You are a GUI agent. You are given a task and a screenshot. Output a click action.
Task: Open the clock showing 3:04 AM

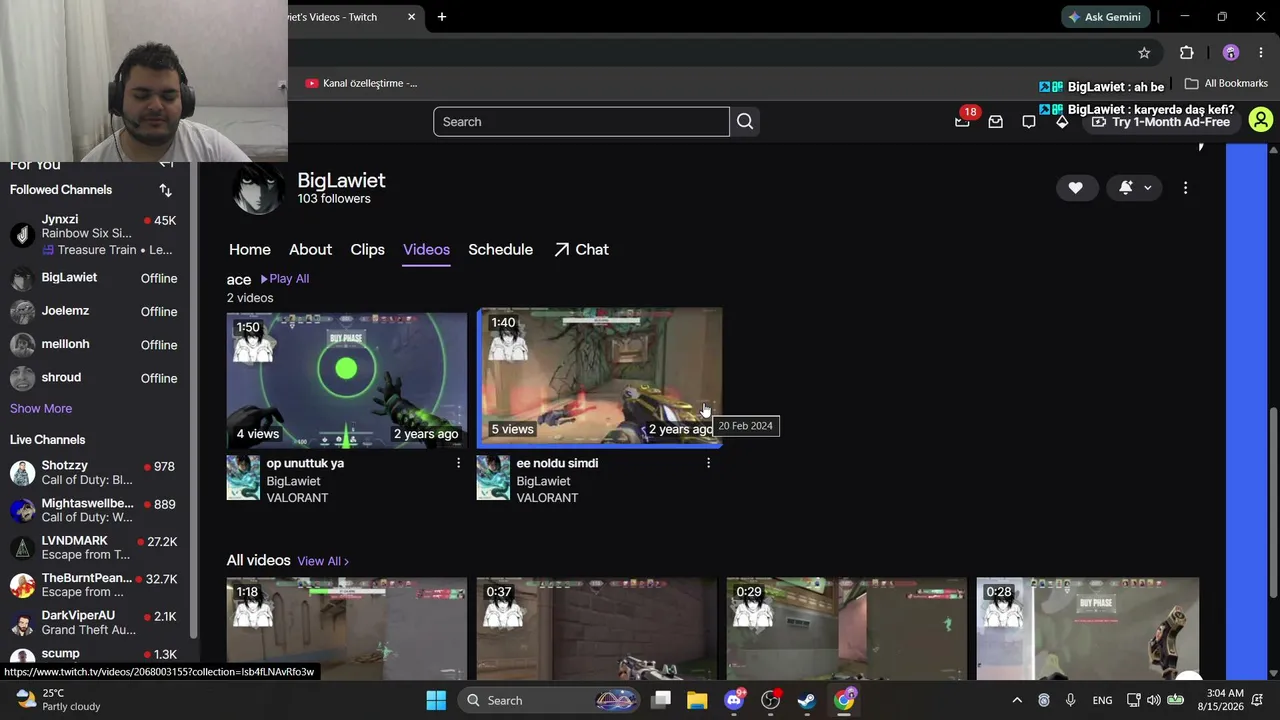(1225, 700)
